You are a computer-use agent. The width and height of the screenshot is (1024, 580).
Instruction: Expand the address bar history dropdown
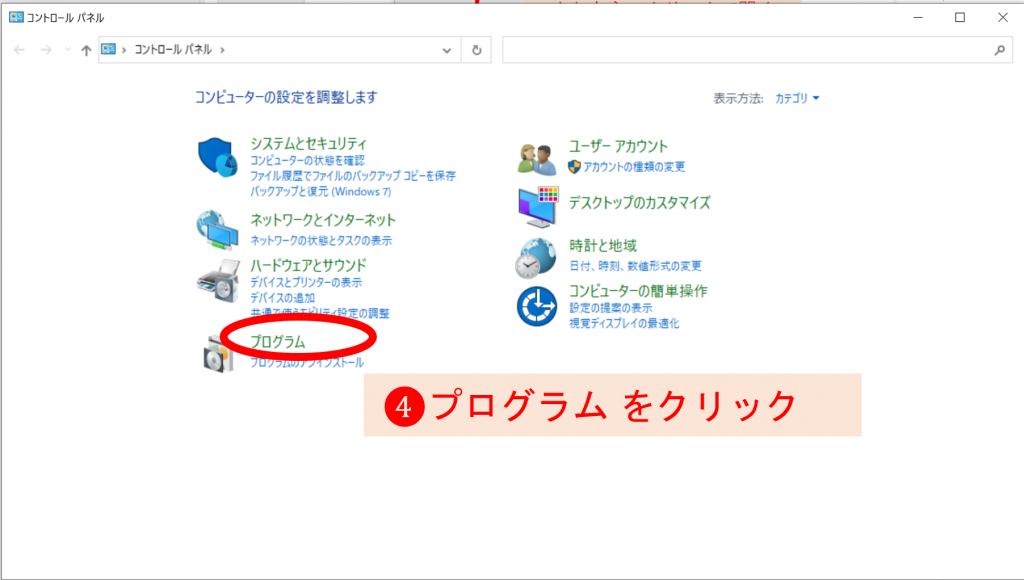[447, 50]
